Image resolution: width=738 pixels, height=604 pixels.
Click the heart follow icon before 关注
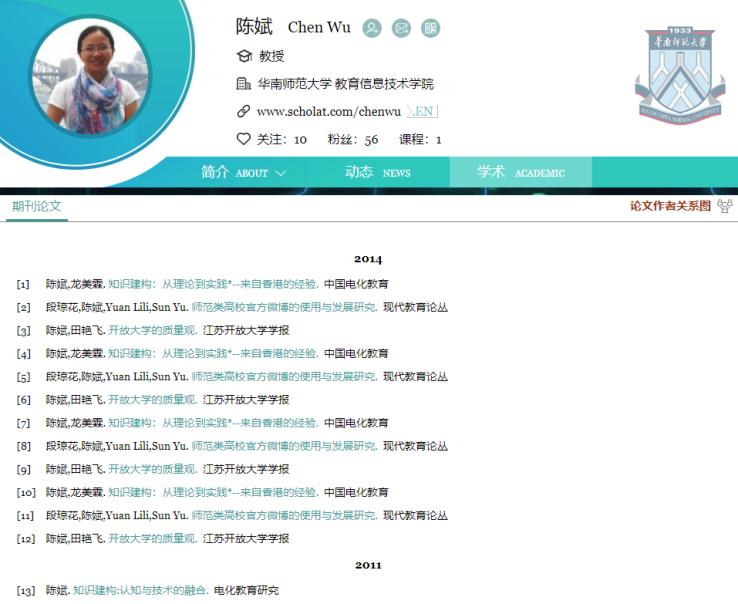point(243,139)
